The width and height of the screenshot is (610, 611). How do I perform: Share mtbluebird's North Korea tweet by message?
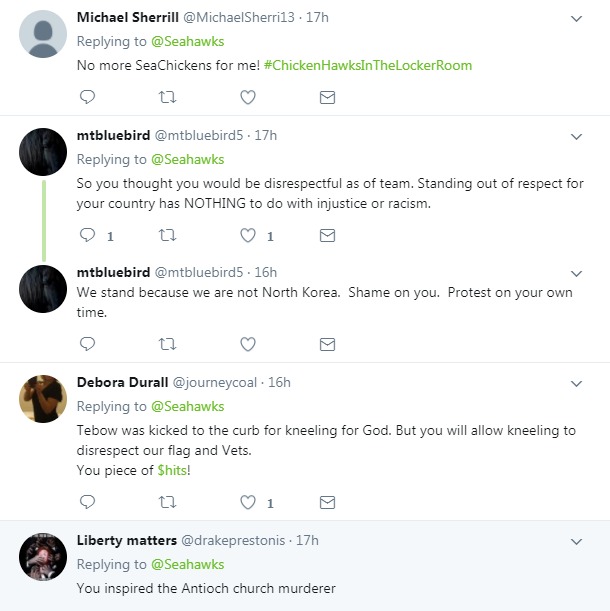(x=327, y=343)
